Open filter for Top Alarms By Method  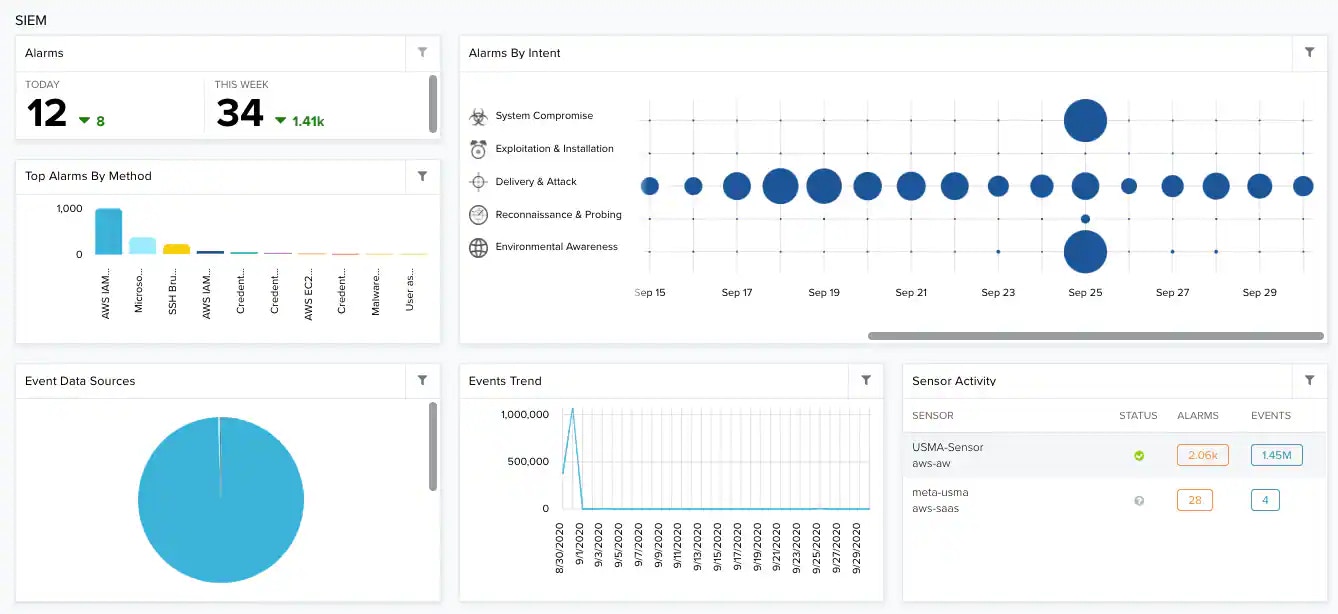[x=422, y=176]
